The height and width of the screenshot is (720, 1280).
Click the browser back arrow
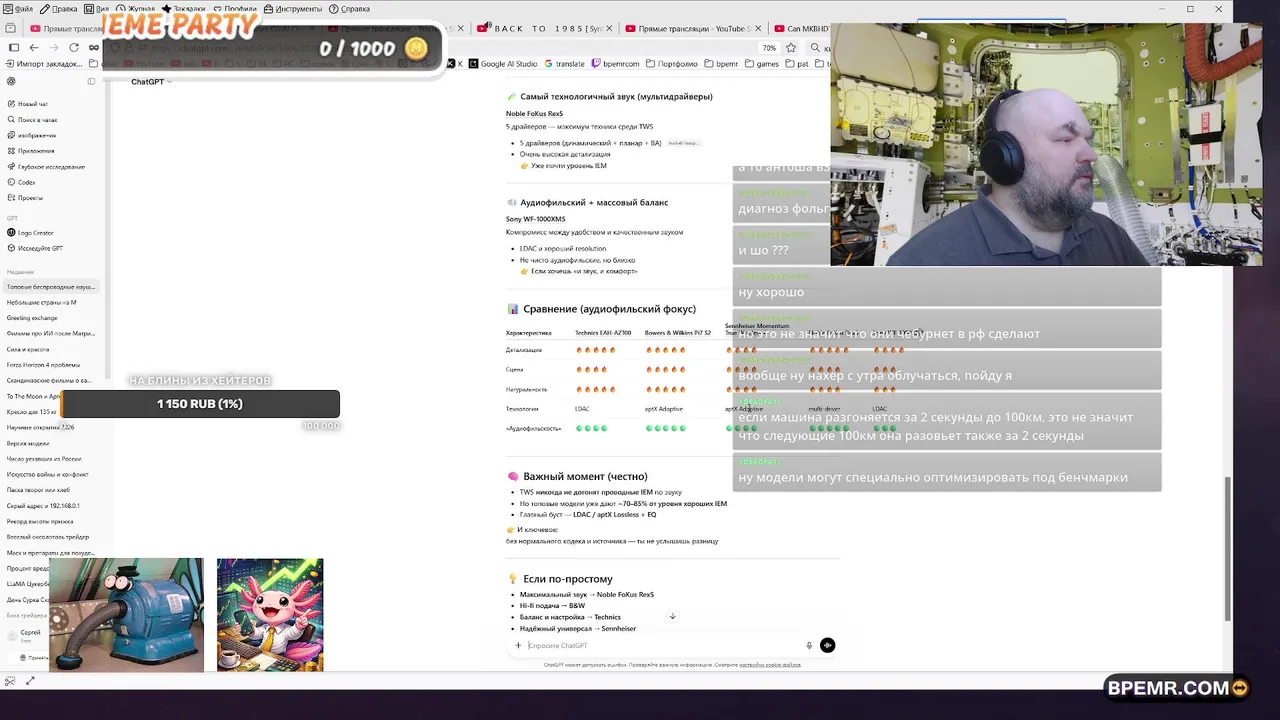coord(34,47)
